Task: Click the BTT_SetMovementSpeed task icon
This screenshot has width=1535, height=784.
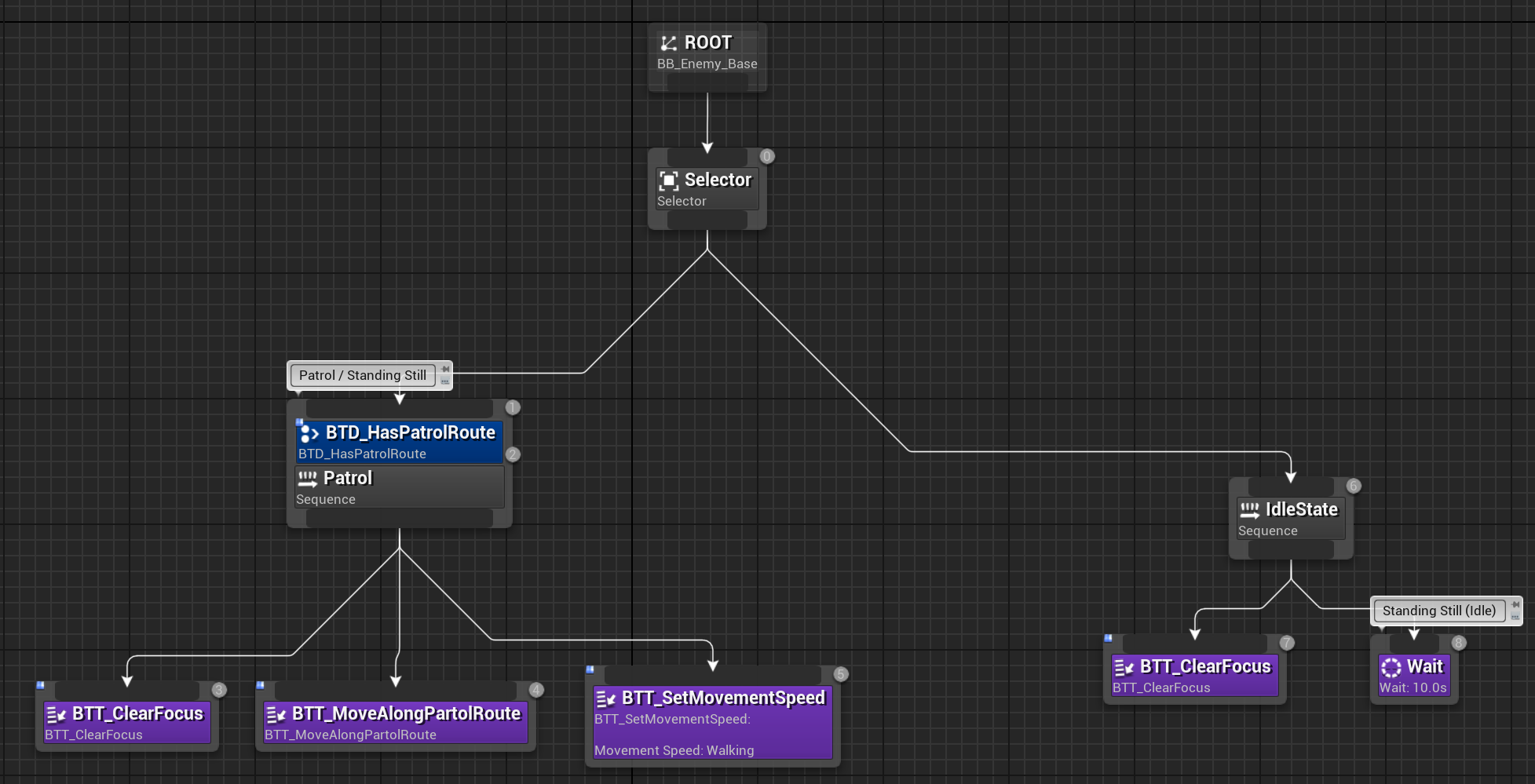Action: (x=605, y=698)
